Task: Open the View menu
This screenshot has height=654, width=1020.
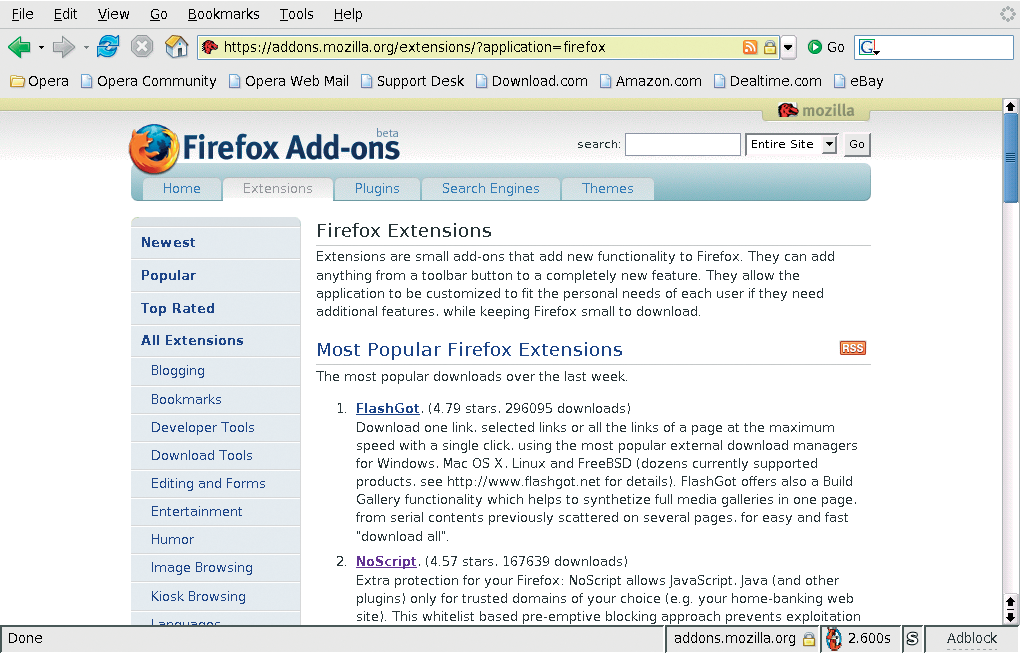Action: [x=113, y=14]
